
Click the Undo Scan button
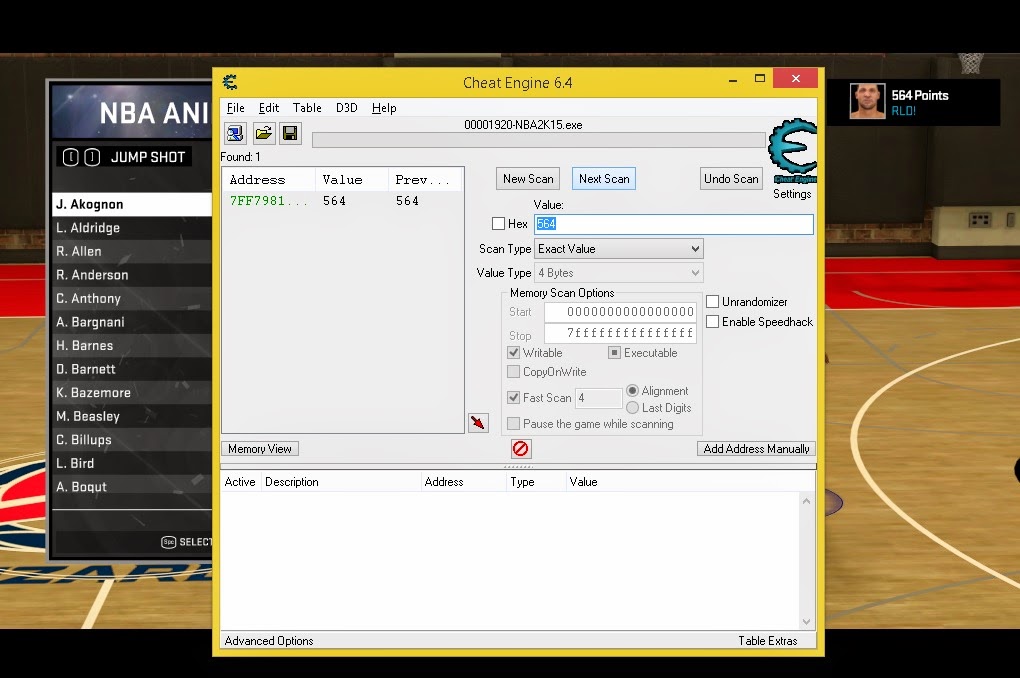(731, 179)
